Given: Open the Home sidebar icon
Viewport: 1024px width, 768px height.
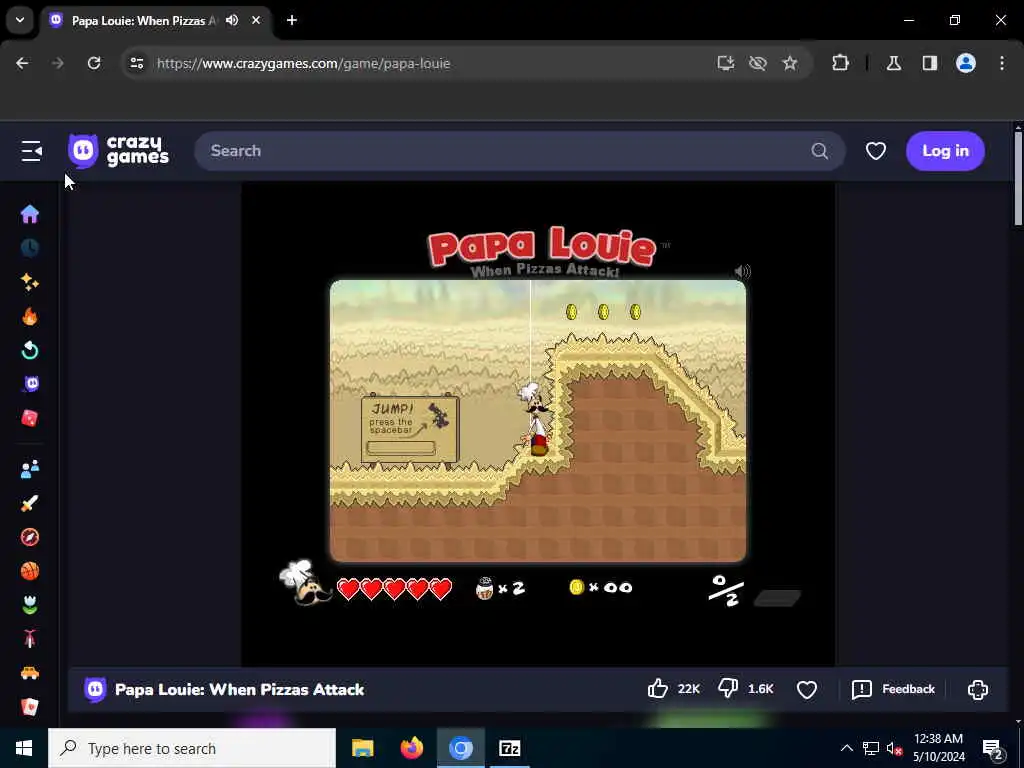Looking at the screenshot, I should point(29,214).
